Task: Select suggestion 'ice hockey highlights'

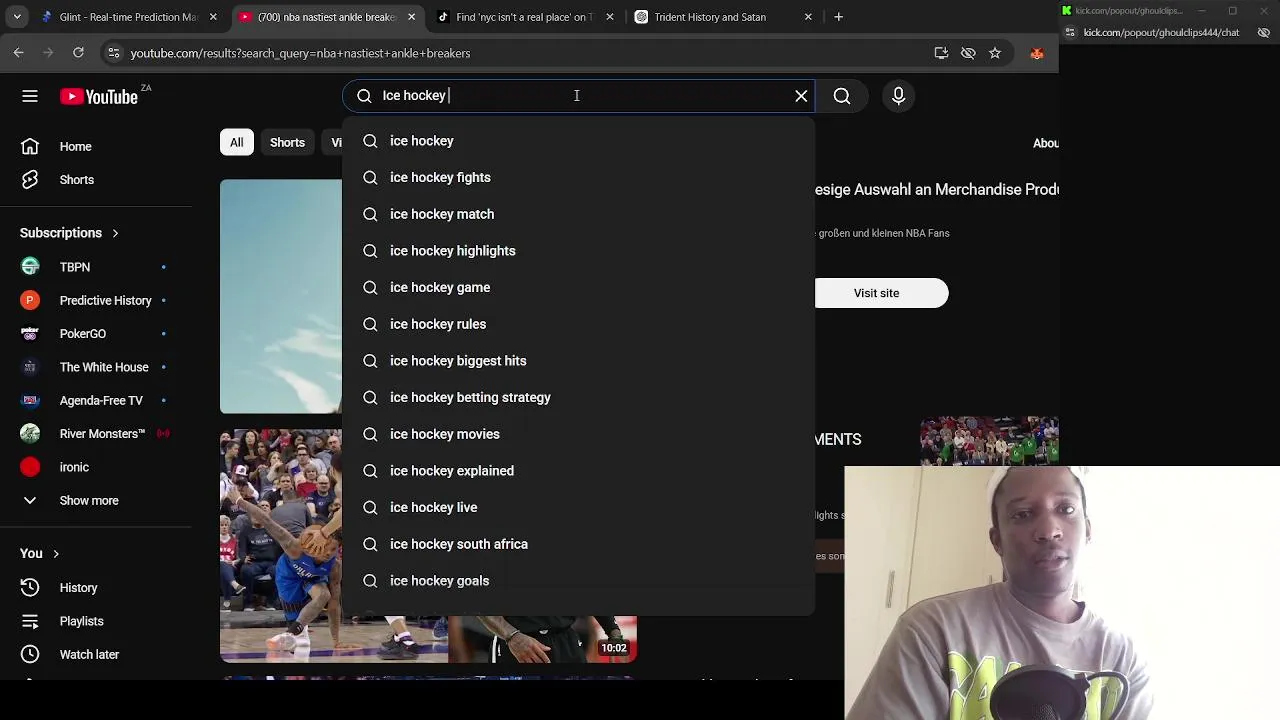Action: (578, 251)
